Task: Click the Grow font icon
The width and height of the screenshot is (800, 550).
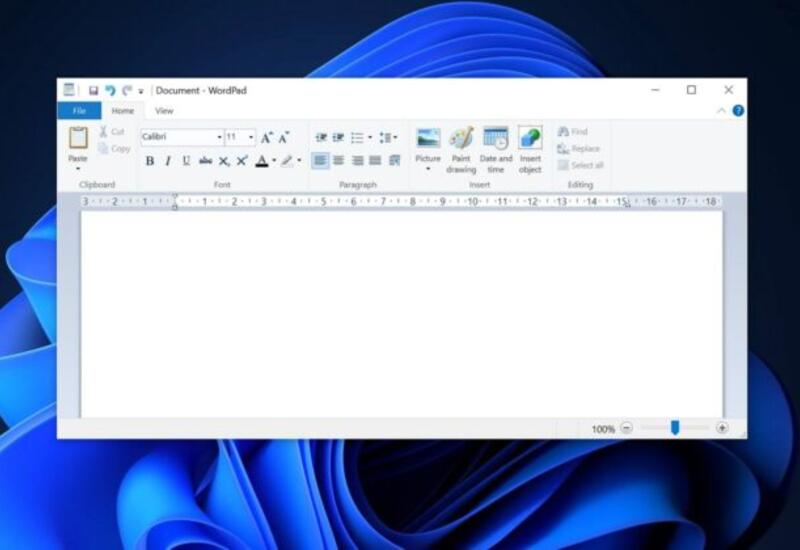Action: coord(266,138)
